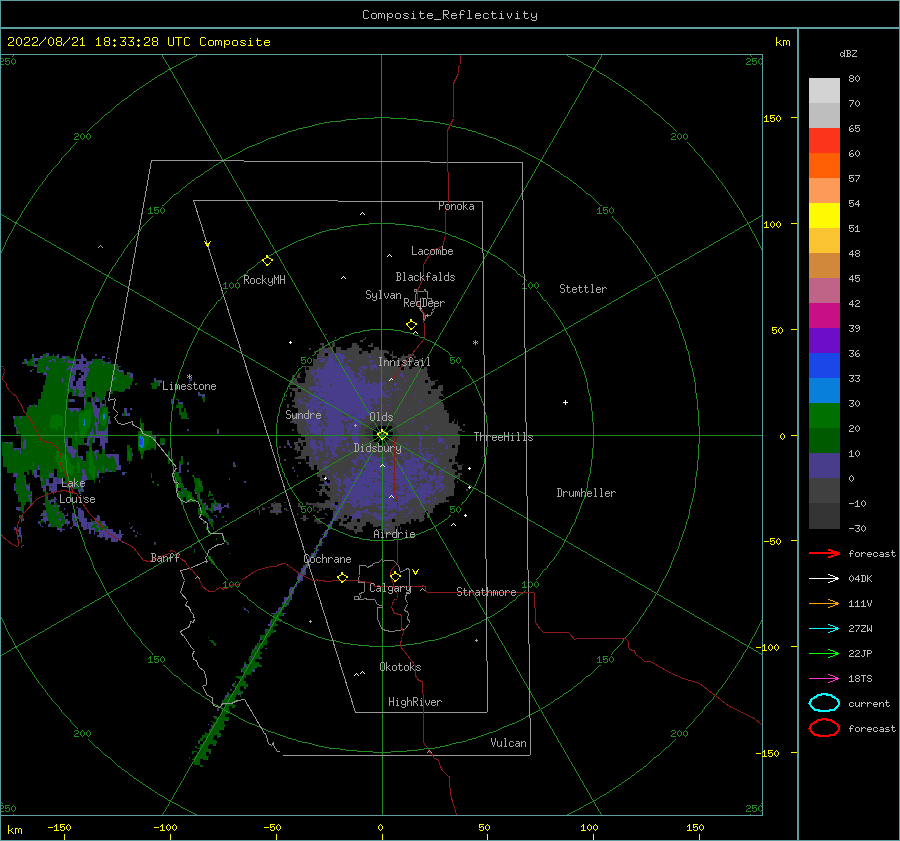900x841 pixels.
Task: Select the light gray 70-80 dBZ band
Action: 824,90
